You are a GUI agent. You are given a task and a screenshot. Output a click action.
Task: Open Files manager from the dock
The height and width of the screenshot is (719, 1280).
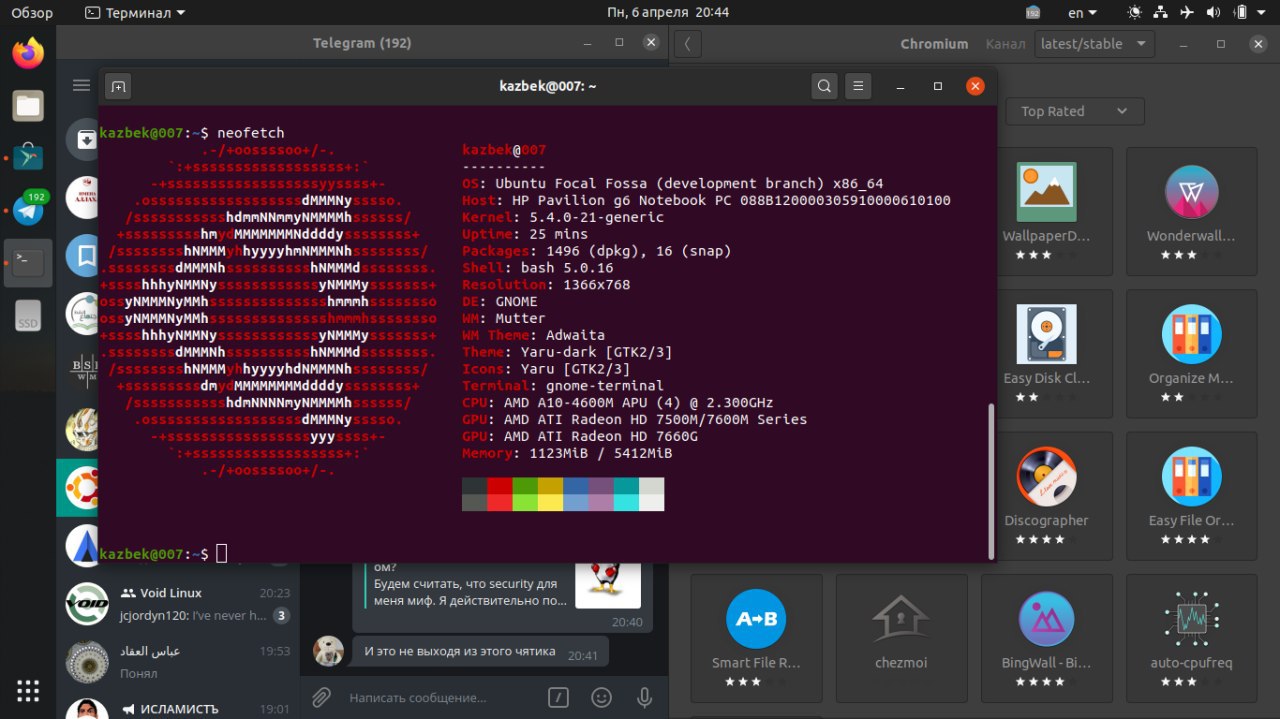(28, 105)
